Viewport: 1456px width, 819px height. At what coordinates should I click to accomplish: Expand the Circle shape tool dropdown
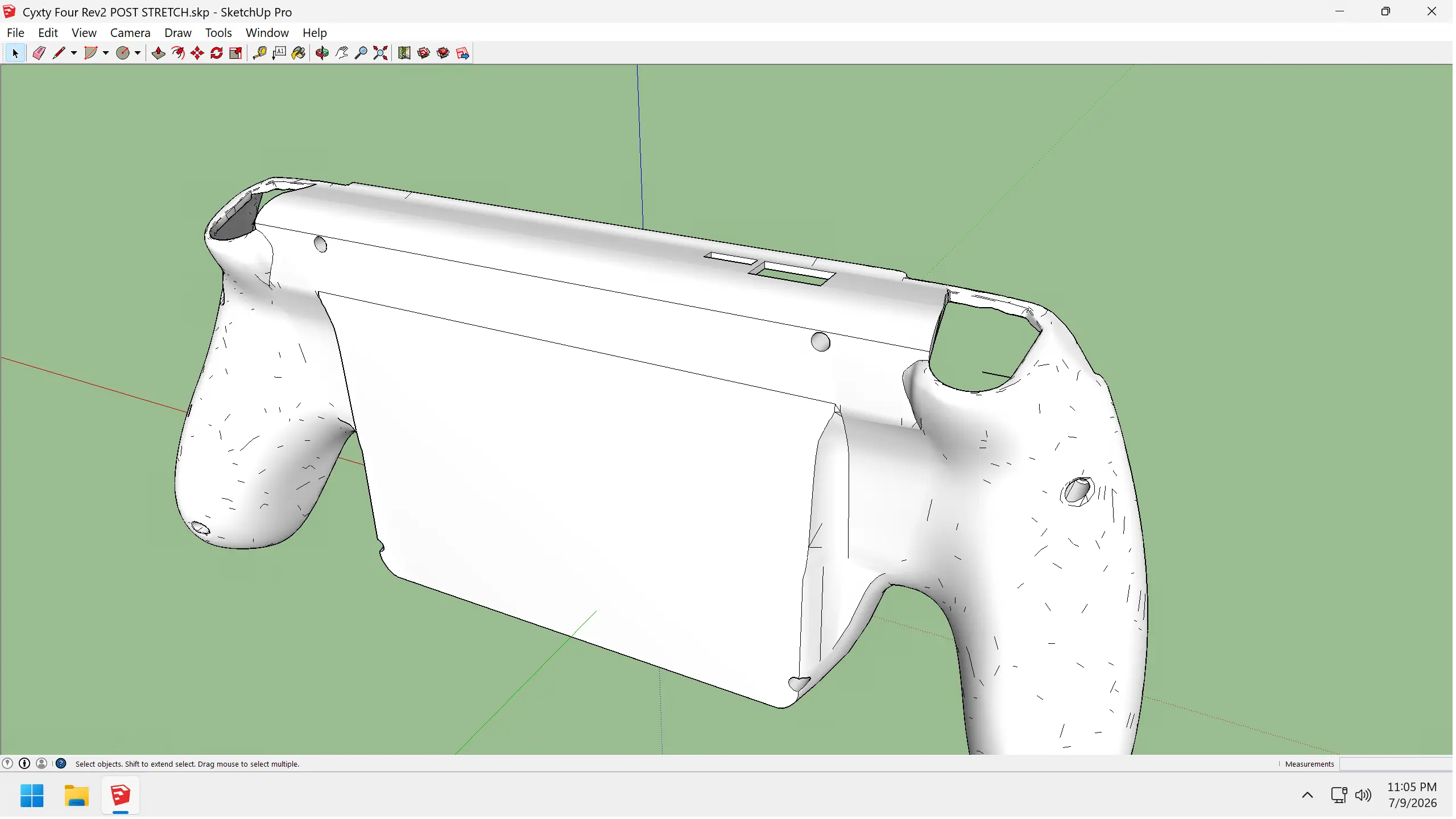click(138, 53)
